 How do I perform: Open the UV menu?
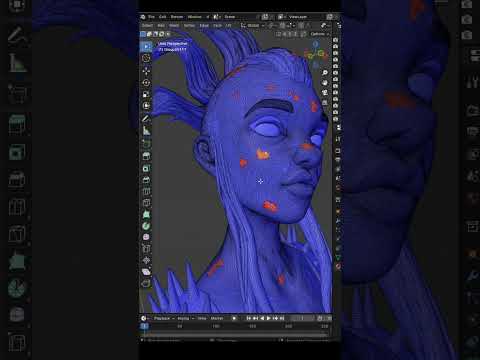tap(228, 25)
